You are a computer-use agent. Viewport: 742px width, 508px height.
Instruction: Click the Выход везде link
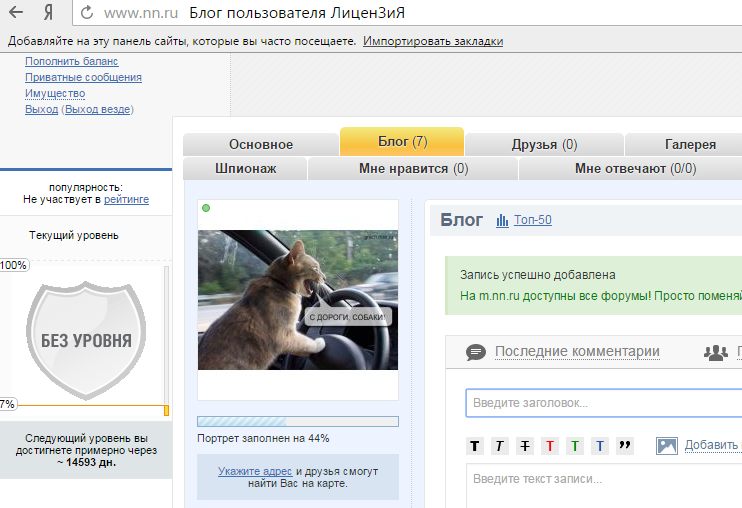[97, 109]
